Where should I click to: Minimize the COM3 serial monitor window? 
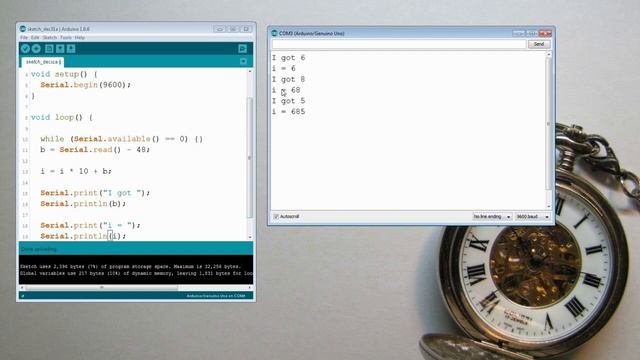(518, 33)
